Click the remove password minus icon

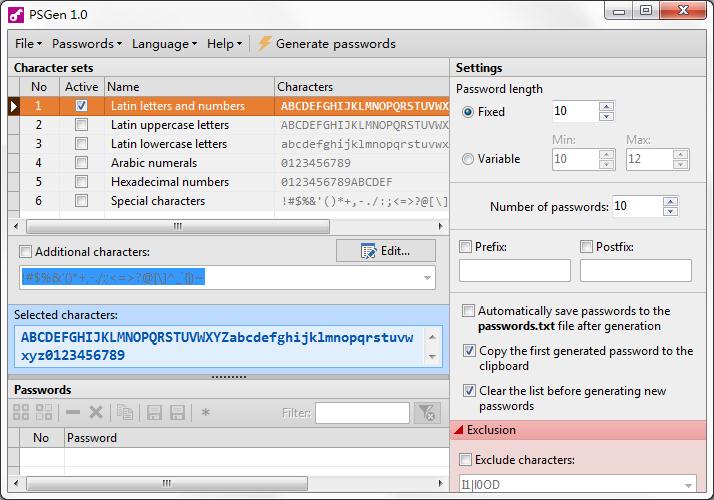click(x=73, y=412)
